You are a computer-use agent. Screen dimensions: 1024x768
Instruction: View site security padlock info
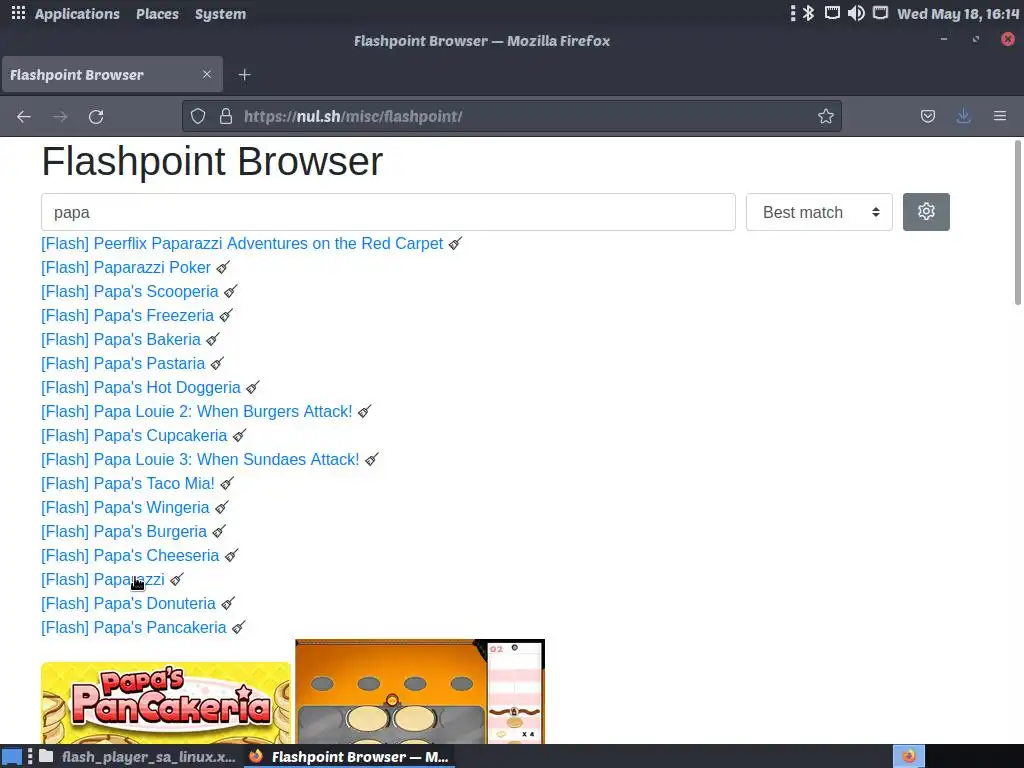coord(226,116)
